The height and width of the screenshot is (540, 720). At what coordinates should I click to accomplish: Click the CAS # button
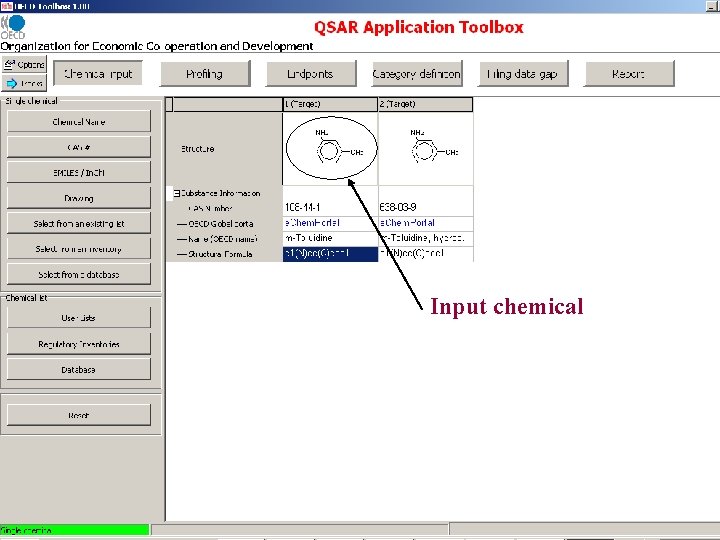point(79,147)
